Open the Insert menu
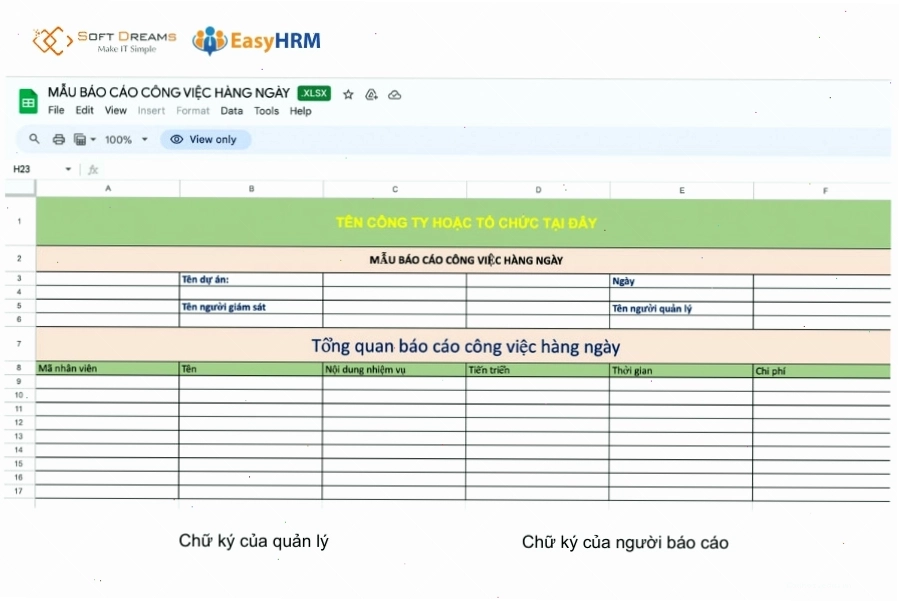Image resolution: width=899 pixels, height=602 pixels. pos(151,111)
